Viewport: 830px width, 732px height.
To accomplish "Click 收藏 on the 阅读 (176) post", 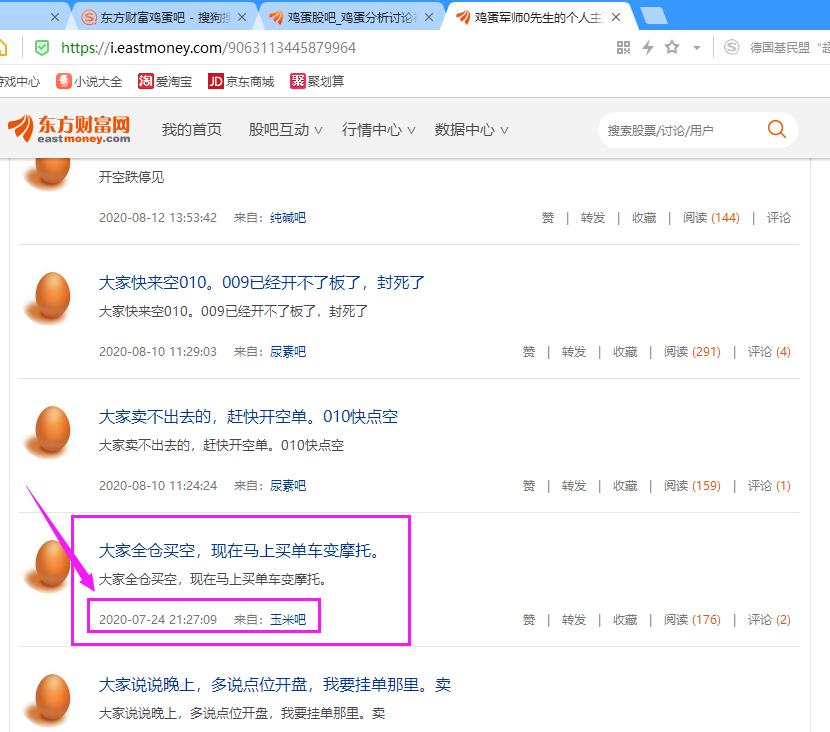I will click(625, 619).
